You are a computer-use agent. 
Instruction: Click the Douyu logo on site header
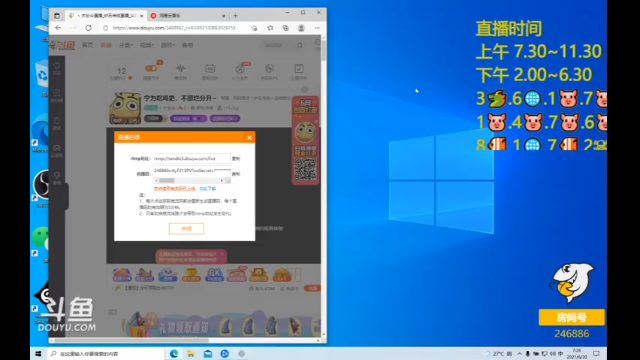click(x=63, y=45)
